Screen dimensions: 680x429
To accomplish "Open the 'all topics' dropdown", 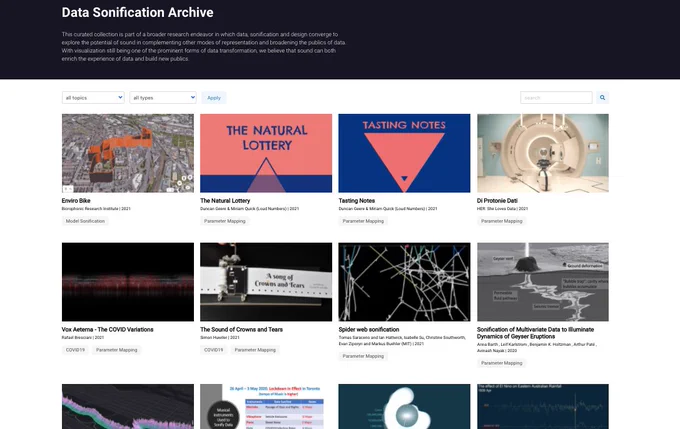I will tap(93, 98).
